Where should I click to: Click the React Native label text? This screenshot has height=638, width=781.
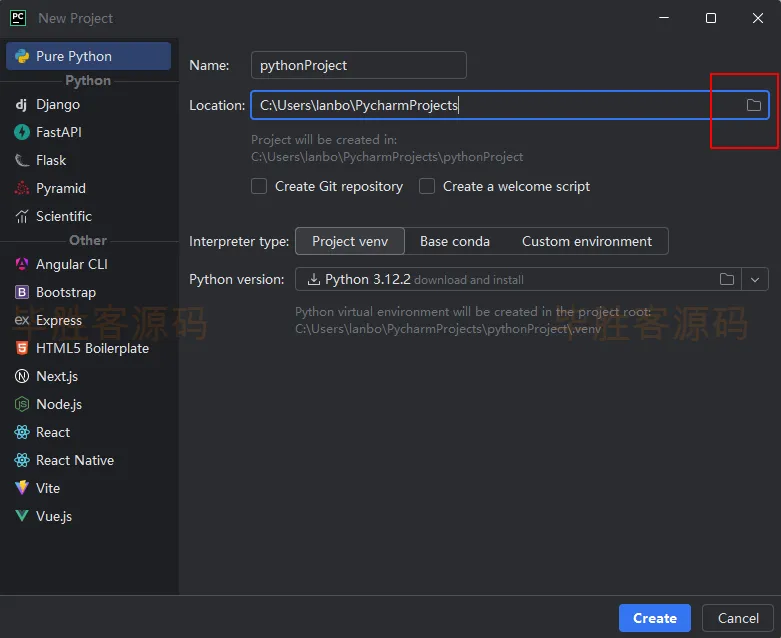pos(75,460)
